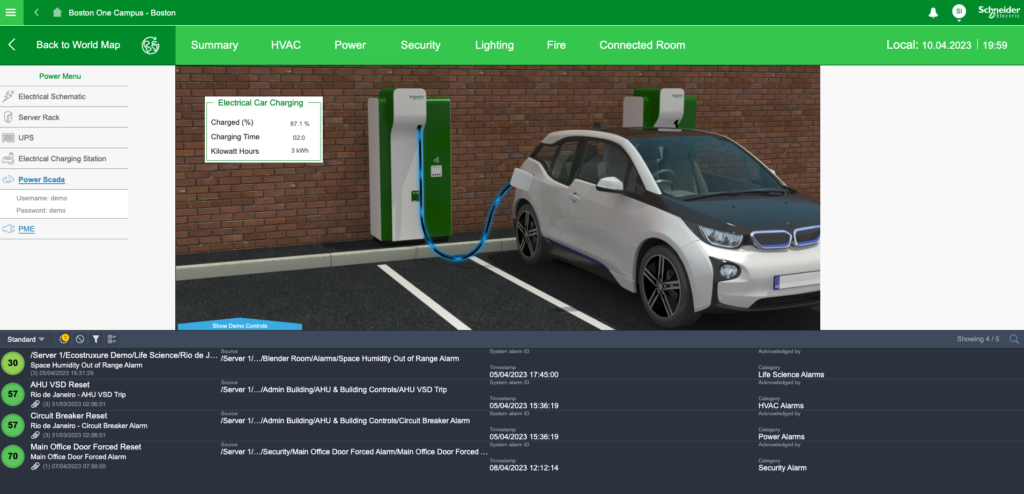
Task: Click the Electrical Schematic icon
Action: click(x=8, y=97)
